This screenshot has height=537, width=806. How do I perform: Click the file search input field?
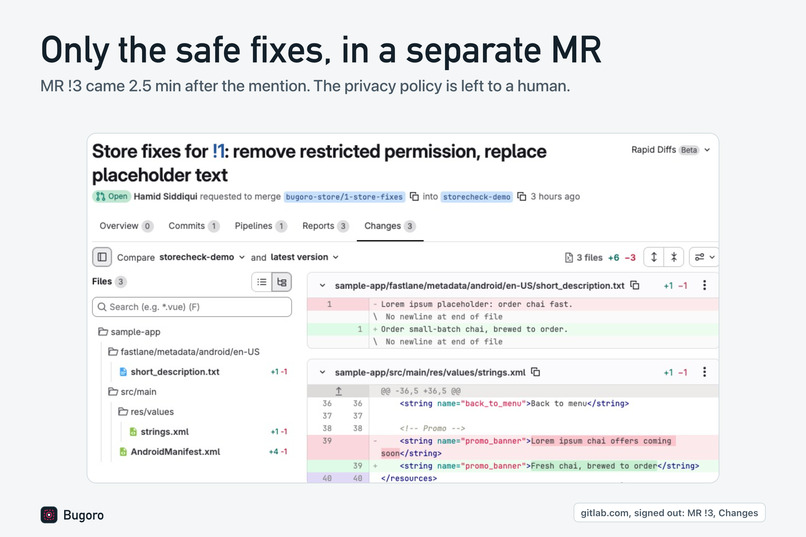click(192, 307)
